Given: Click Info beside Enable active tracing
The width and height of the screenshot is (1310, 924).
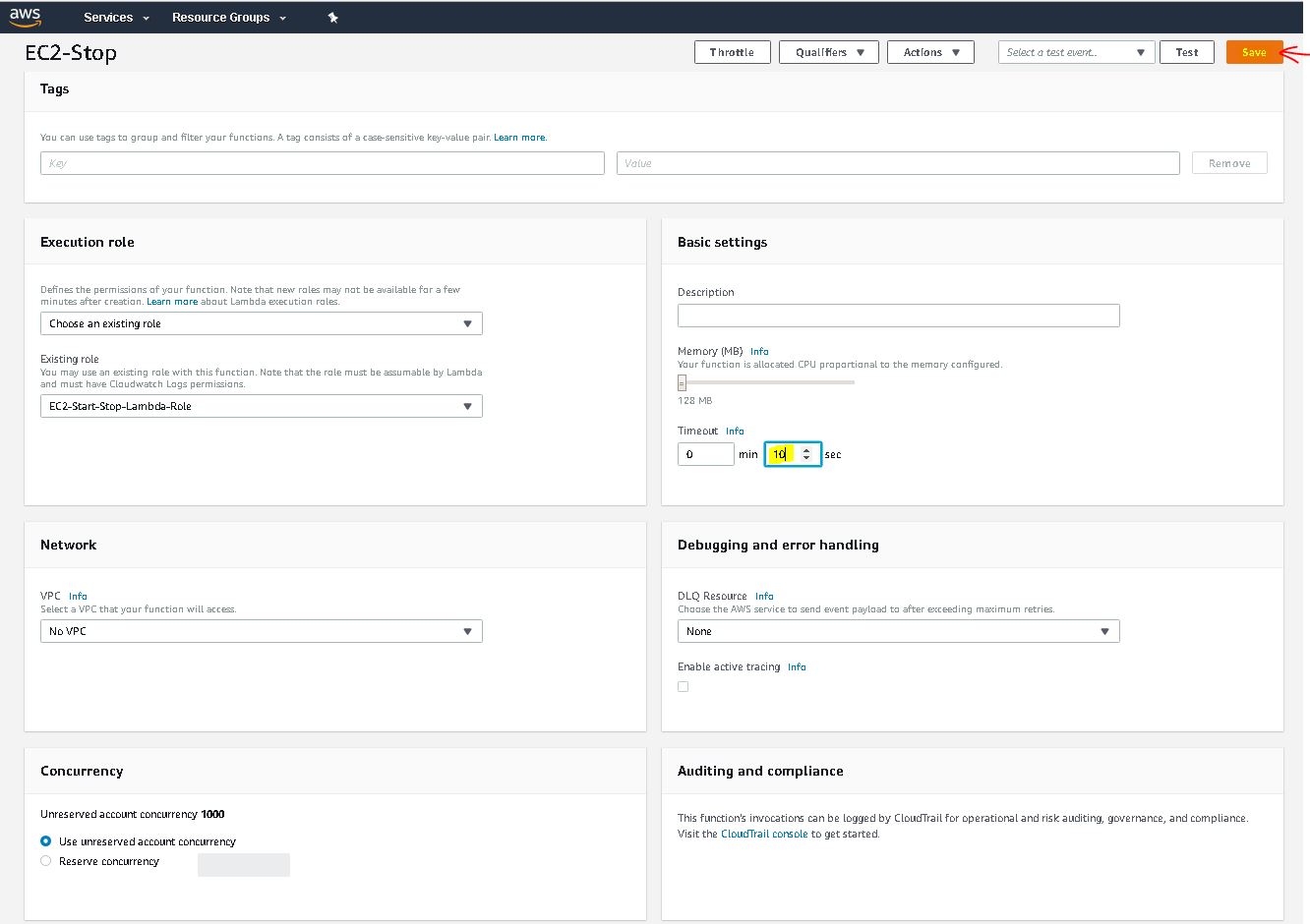Looking at the screenshot, I should click(797, 666).
